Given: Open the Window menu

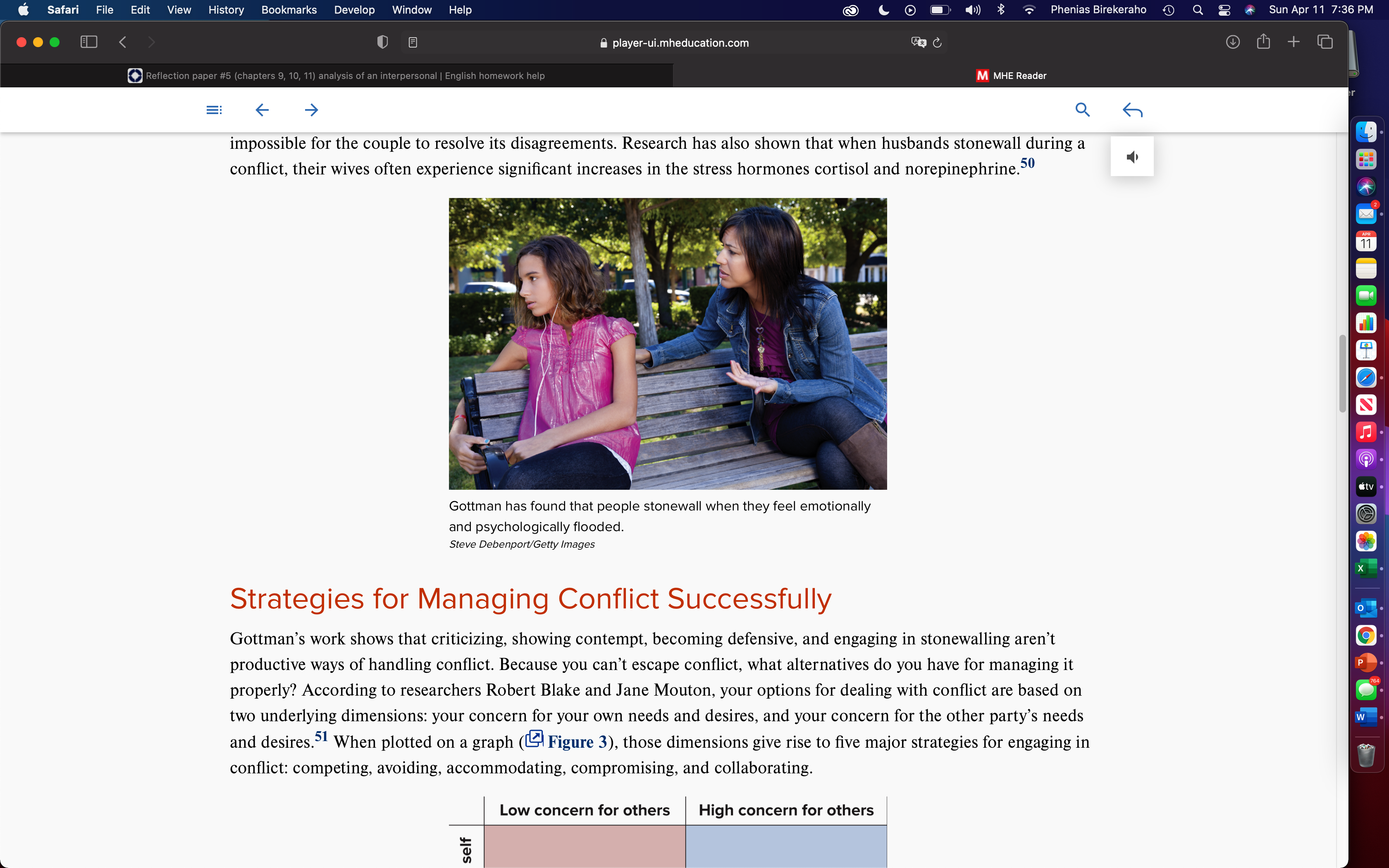Looking at the screenshot, I should [x=412, y=10].
